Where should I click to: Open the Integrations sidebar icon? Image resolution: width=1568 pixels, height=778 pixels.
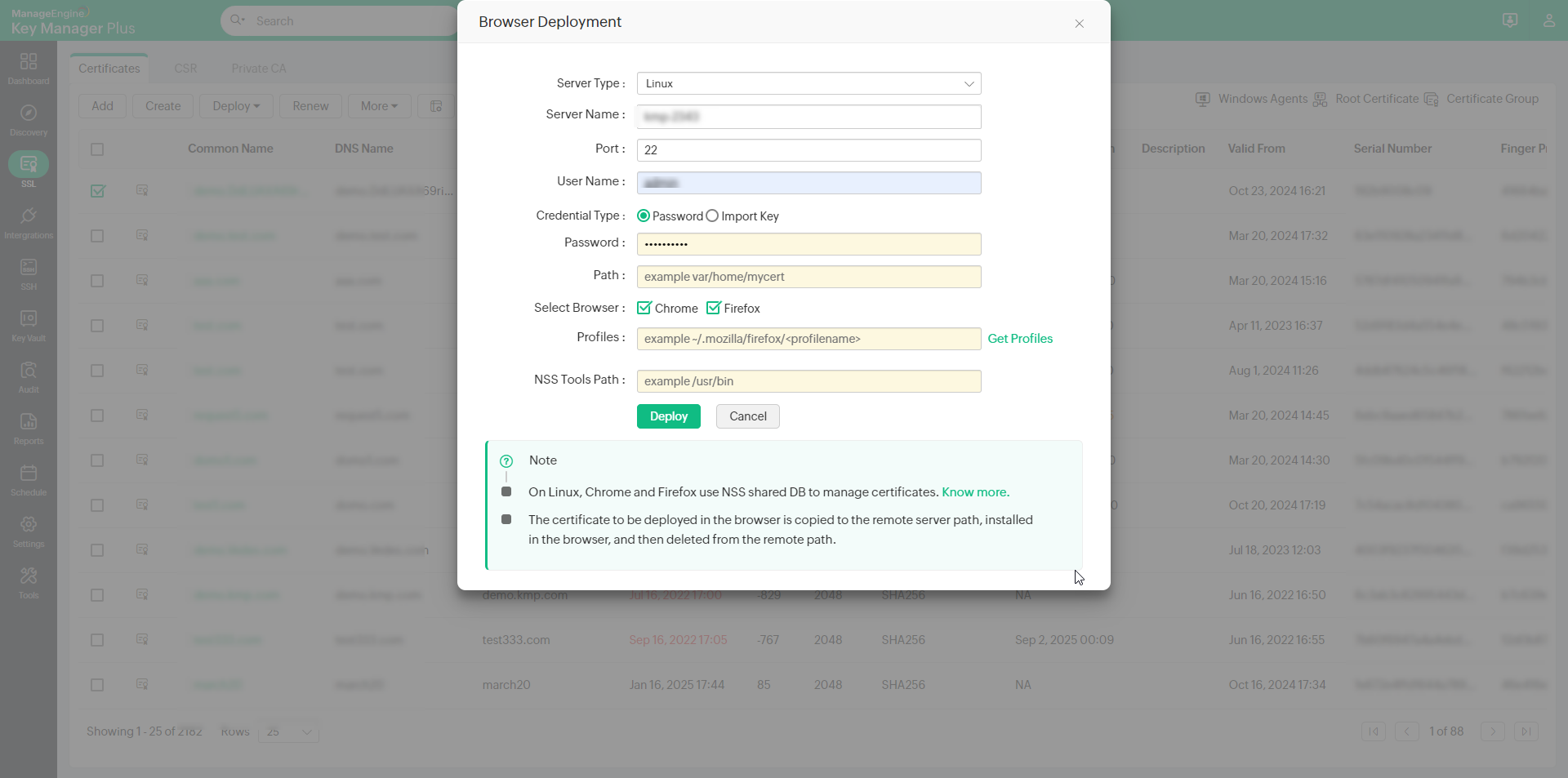tap(29, 216)
